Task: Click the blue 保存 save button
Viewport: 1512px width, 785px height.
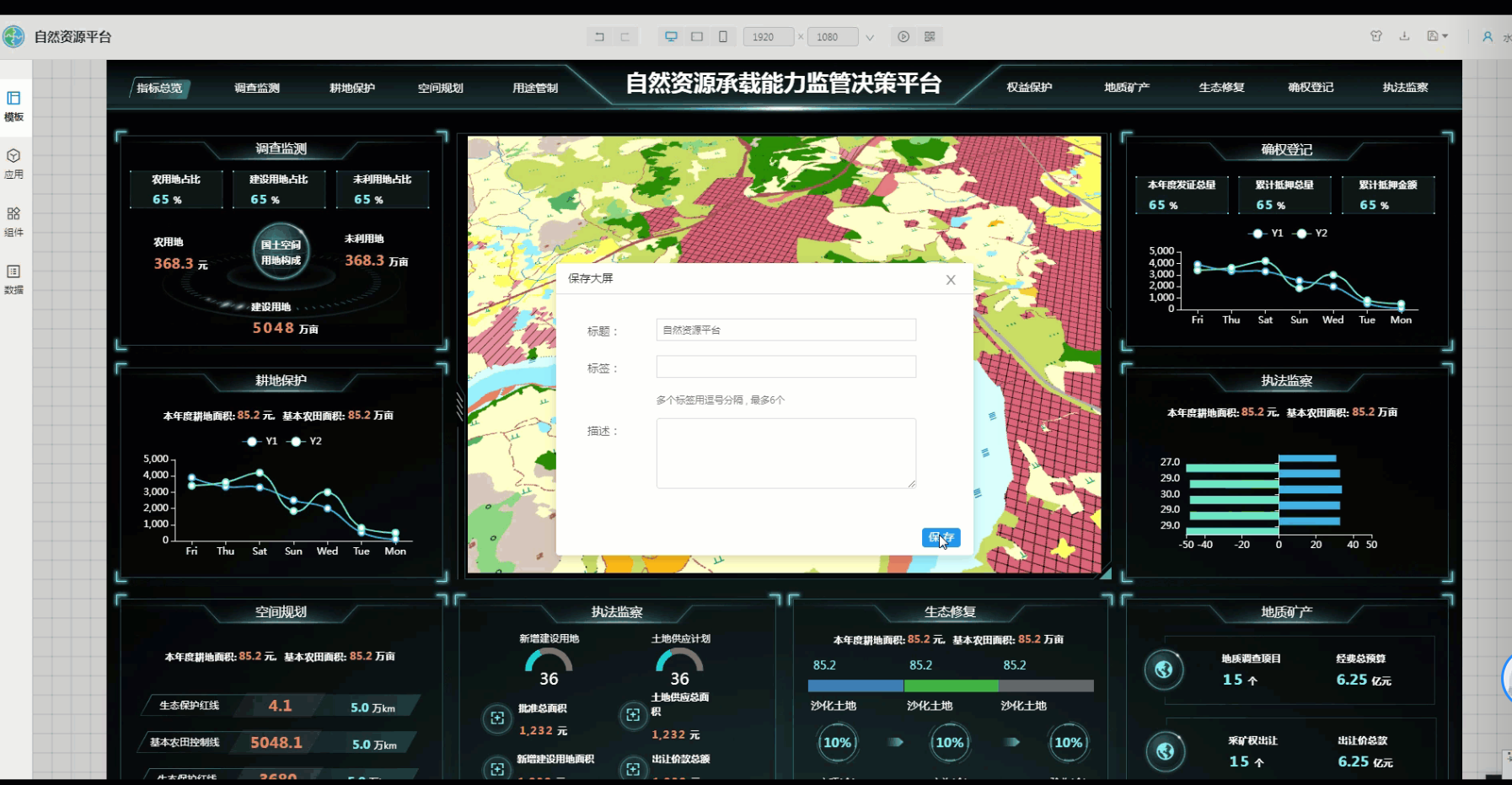Action: [941, 537]
